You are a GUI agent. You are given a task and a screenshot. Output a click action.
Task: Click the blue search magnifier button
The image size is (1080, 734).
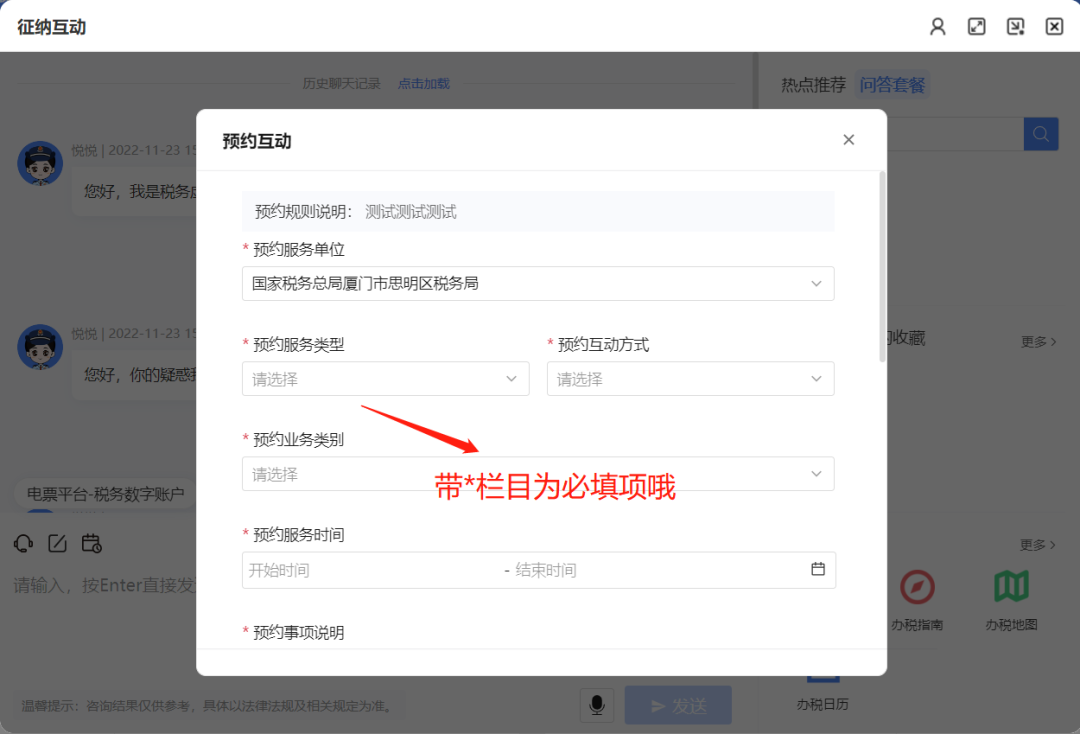[1041, 134]
